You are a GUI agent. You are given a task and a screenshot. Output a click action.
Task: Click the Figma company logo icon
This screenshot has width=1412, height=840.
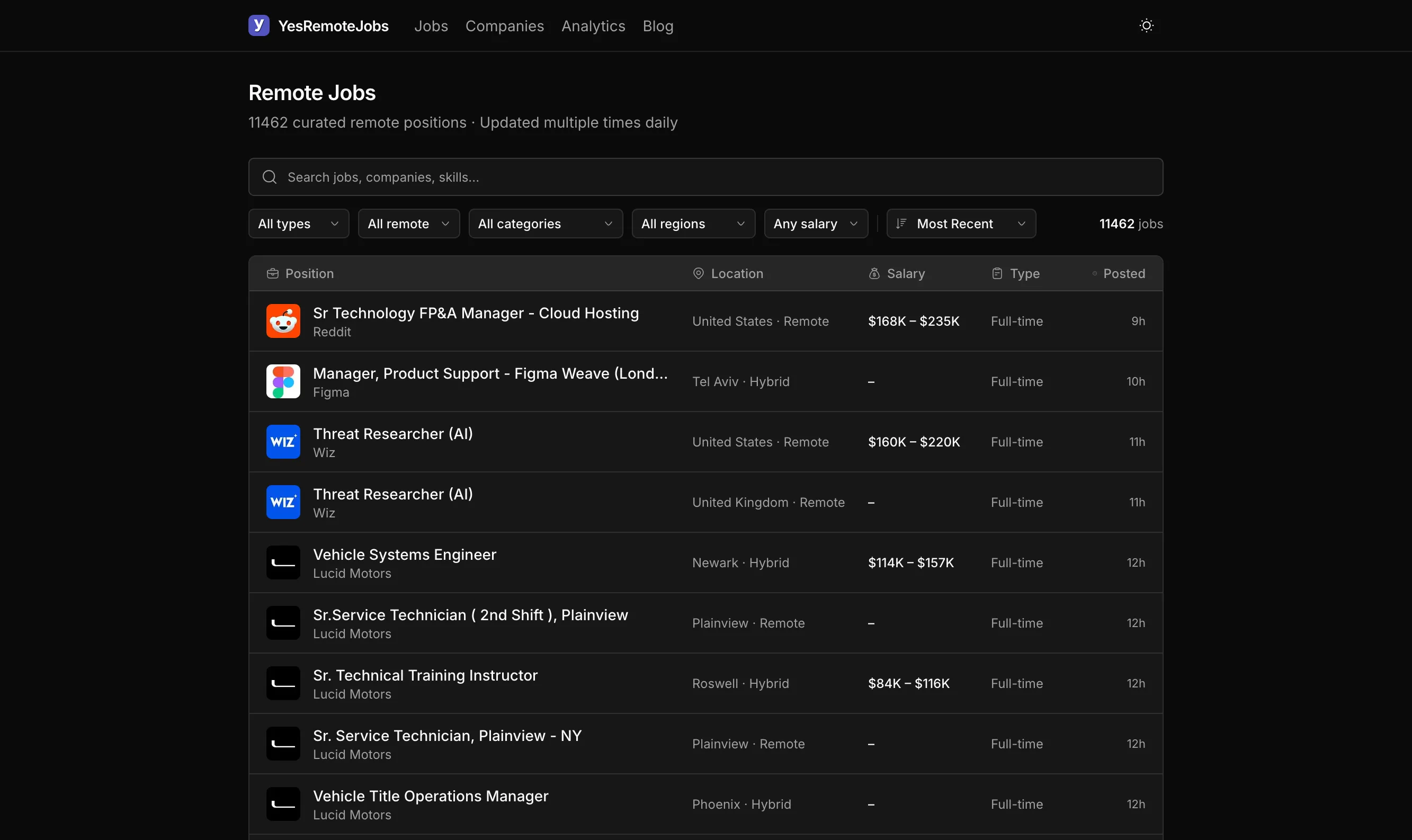[283, 381]
